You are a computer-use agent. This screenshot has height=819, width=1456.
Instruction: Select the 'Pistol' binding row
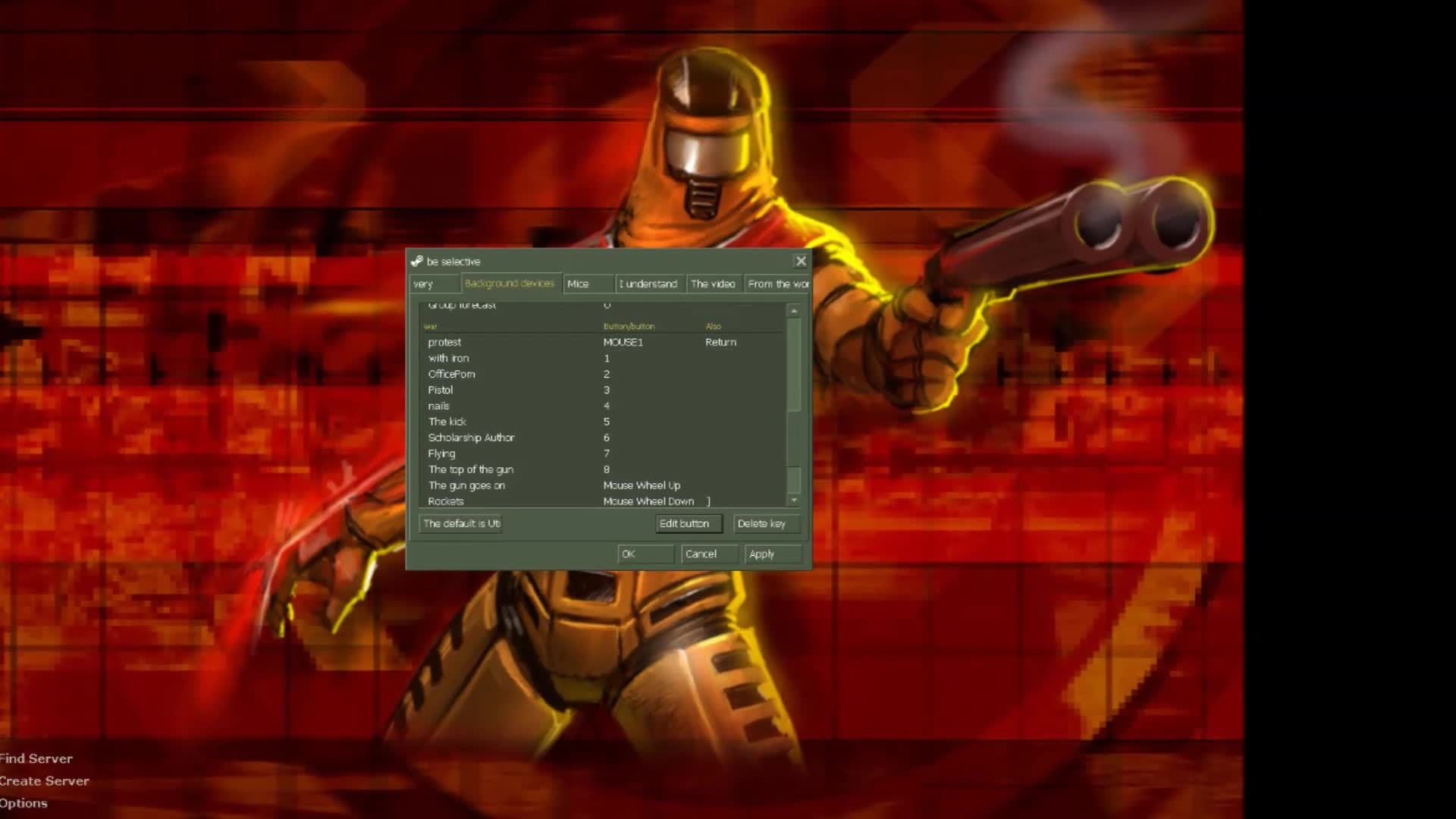[604, 390]
